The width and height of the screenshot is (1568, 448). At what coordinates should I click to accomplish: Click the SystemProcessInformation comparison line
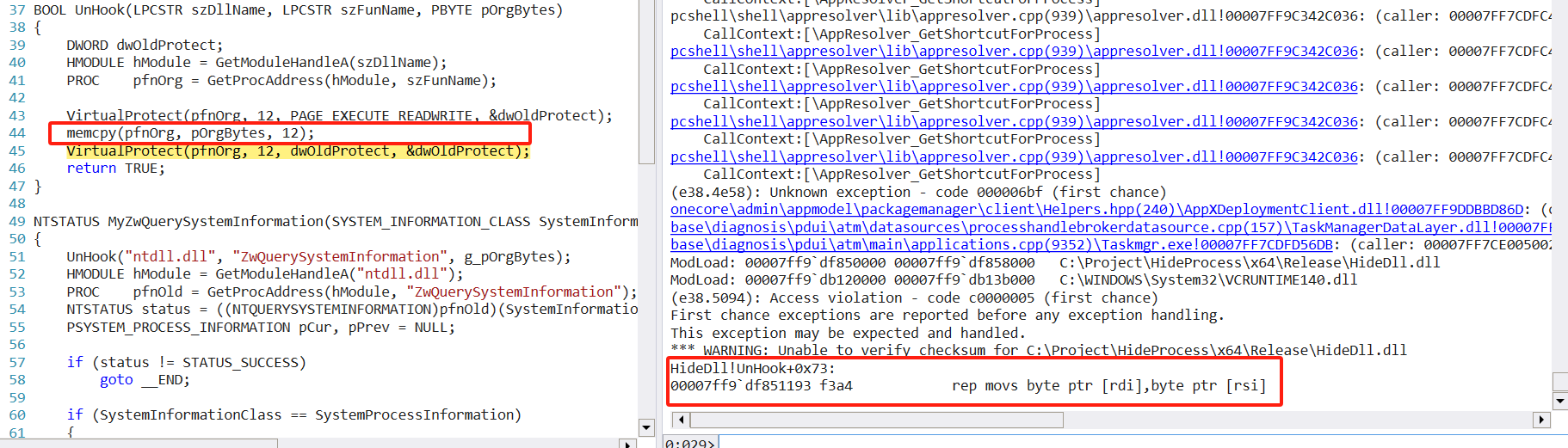point(293,415)
